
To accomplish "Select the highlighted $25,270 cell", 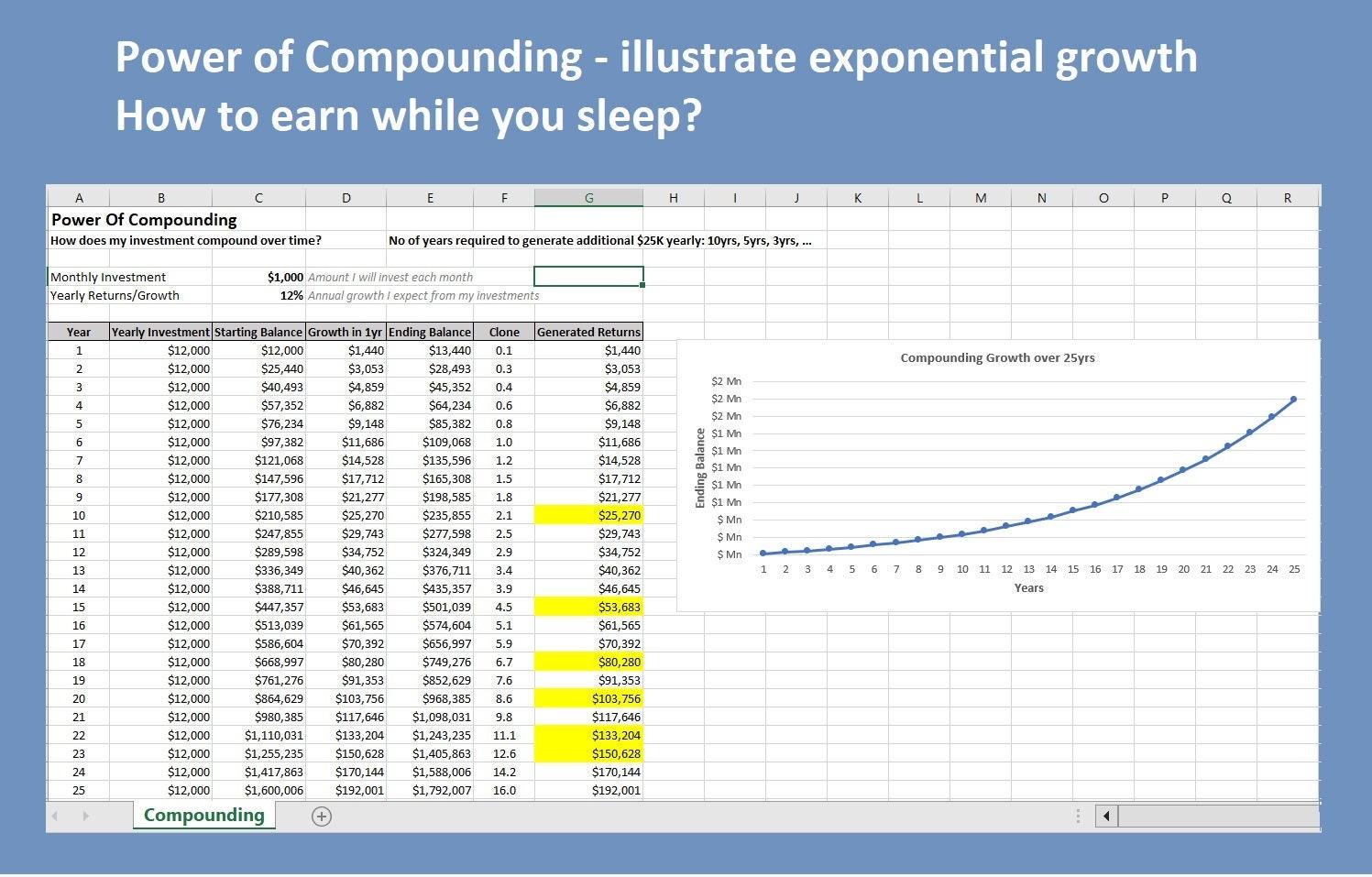I will point(588,515).
